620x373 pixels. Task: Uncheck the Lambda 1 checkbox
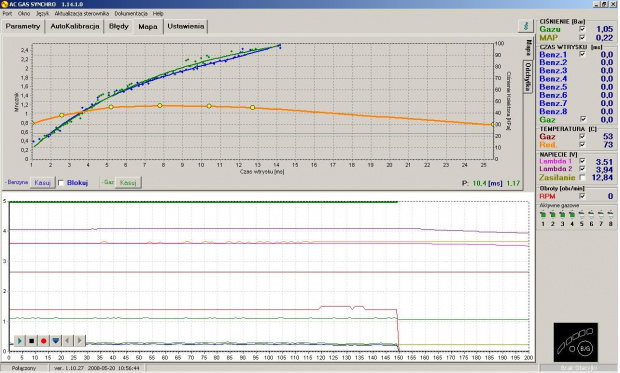pos(582,161)
